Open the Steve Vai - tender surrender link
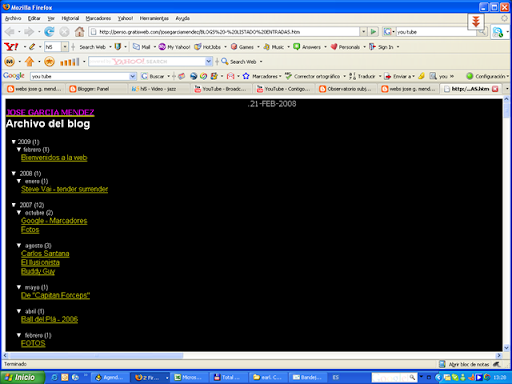The image size is (512, 384). point(64,189)
